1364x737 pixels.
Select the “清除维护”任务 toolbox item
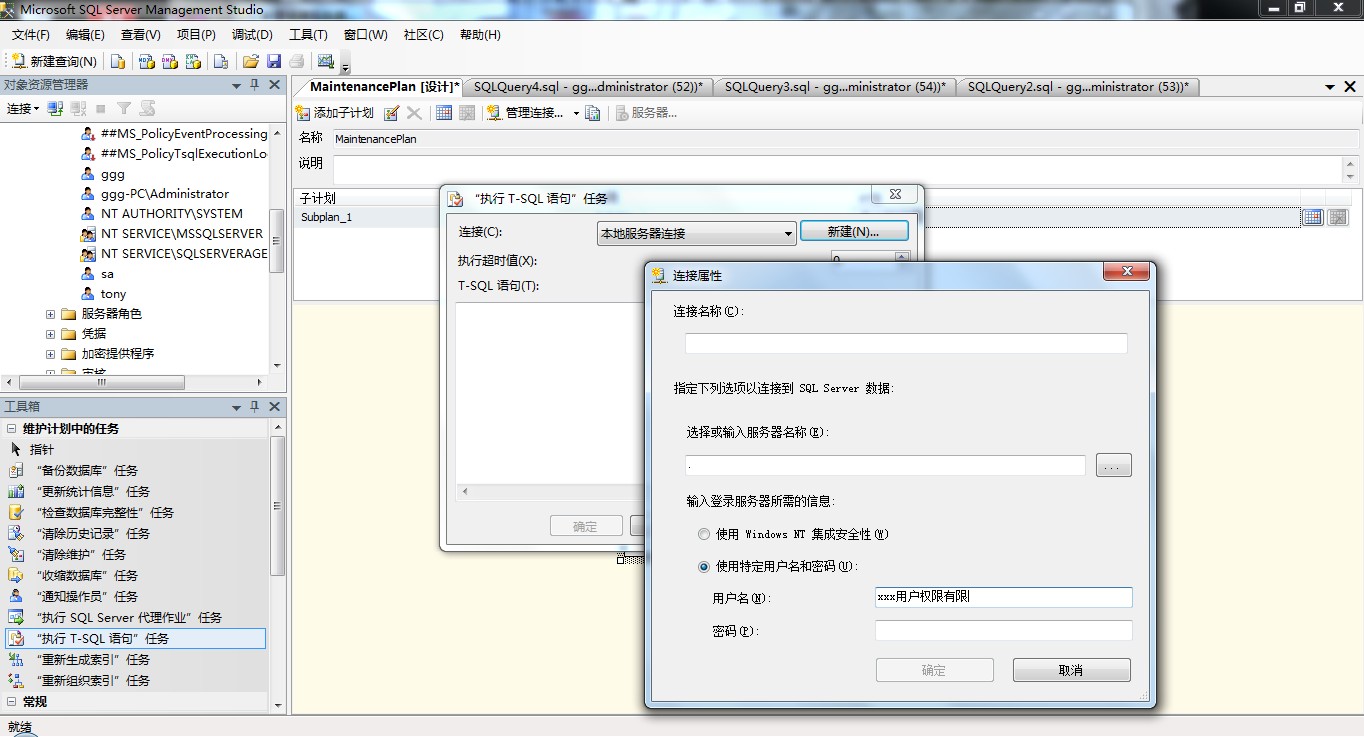click(x=135, y=554)
